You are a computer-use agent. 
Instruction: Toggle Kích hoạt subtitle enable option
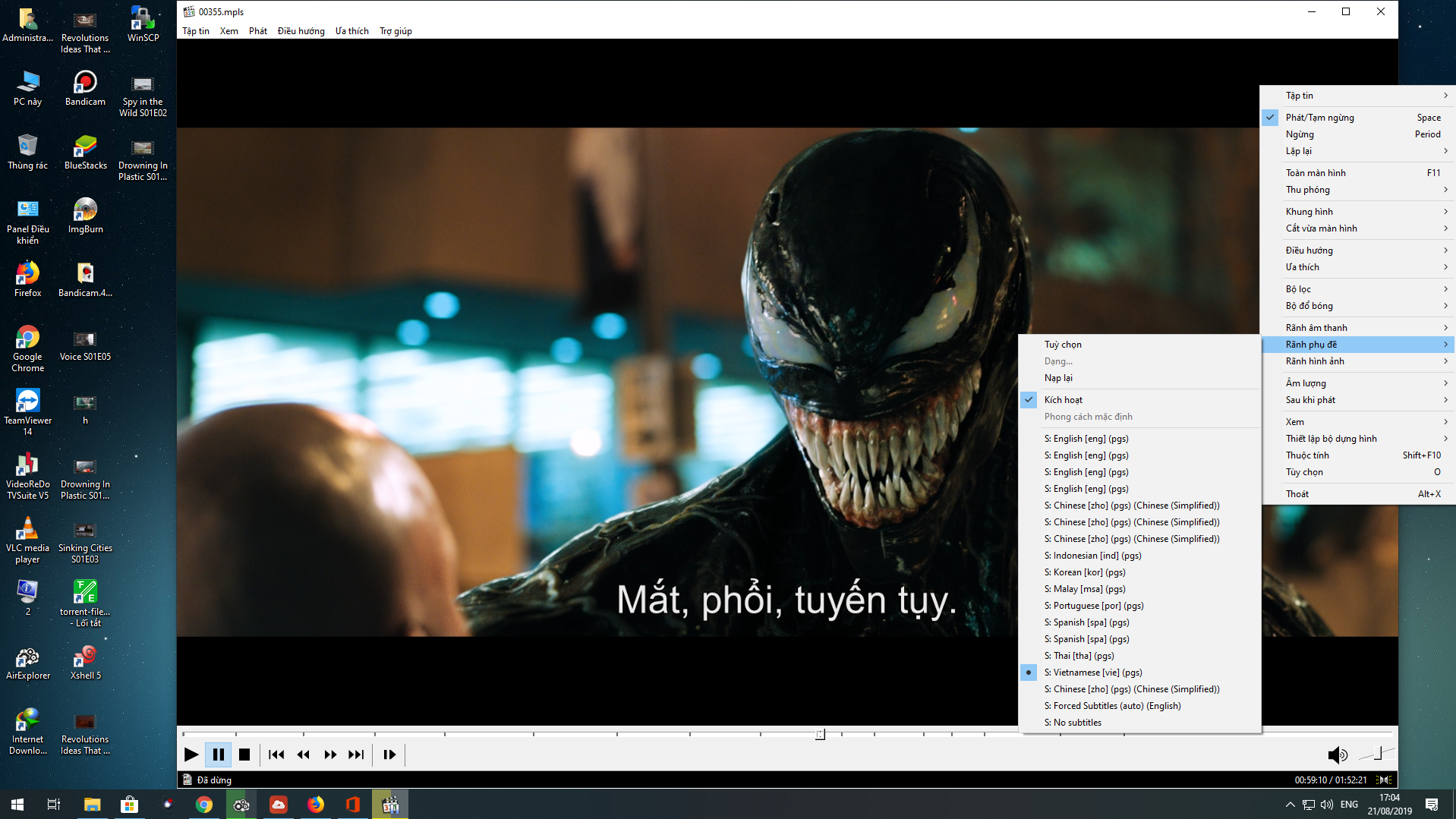pyautogui.click(x=1139, y=400)
